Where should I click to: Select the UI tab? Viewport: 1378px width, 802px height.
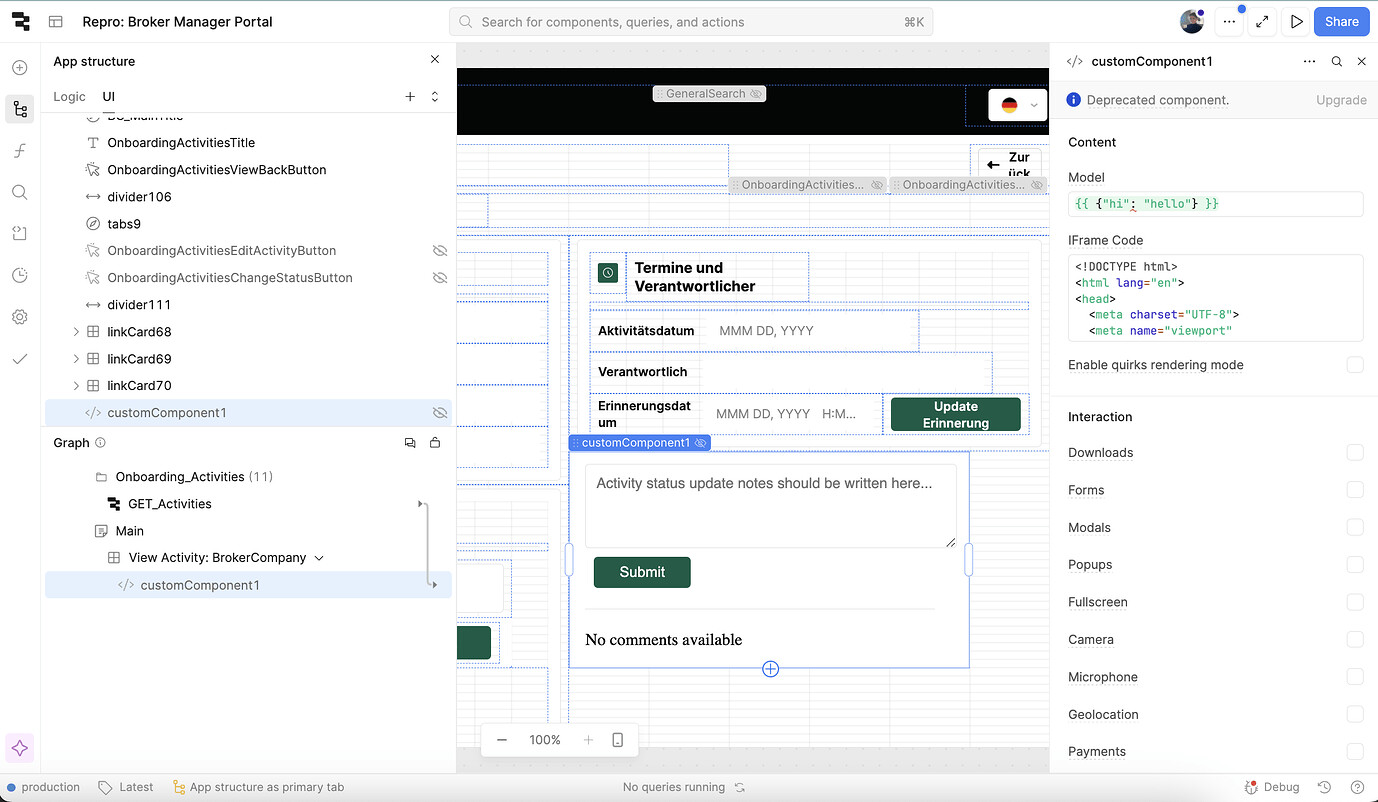pos(109,97)
